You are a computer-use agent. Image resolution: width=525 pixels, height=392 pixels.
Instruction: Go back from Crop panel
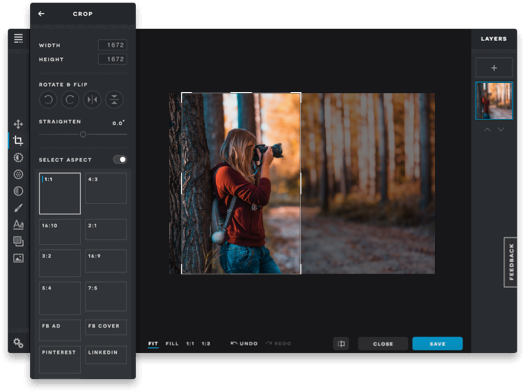coord(41,14)
